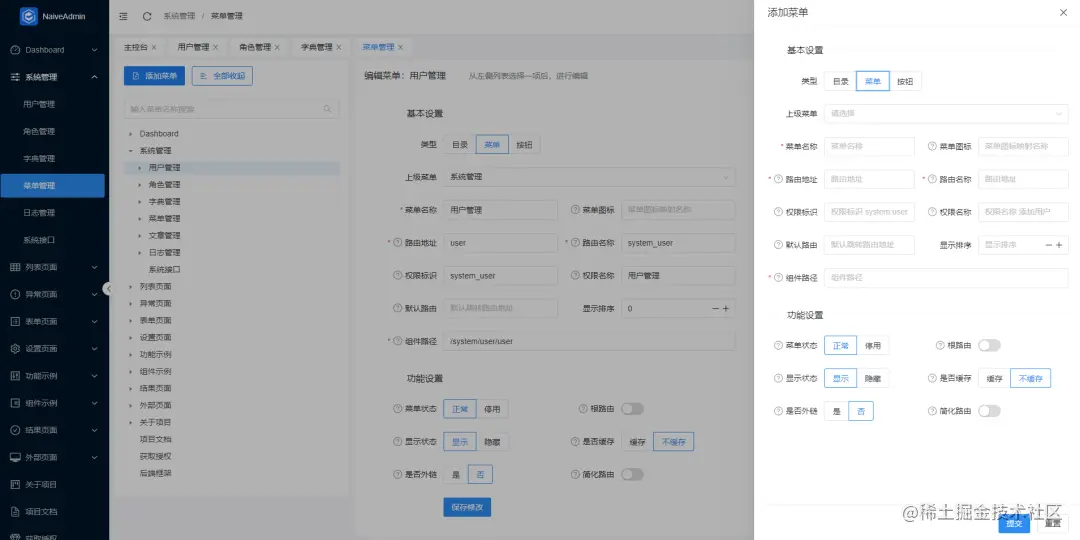Switch to the 角色管理 tab
Screen dimensions: 1080x540
pos(255,48)
